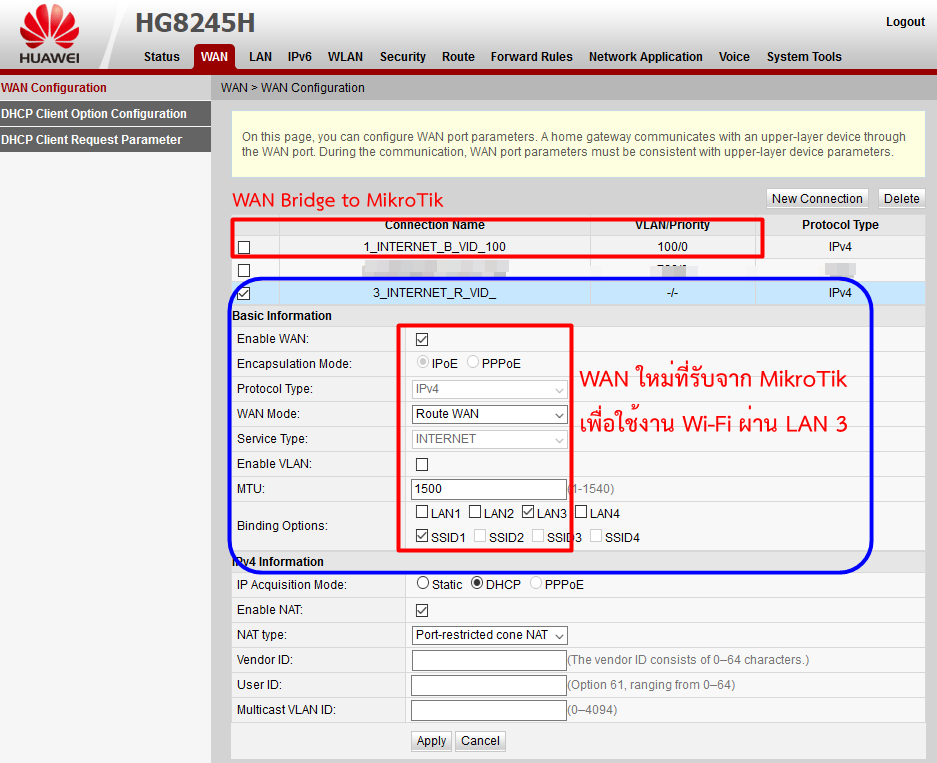Viewport: 937px width, 763px height.
Task: Tick checkbox for the blurred second connection
Action: click(x=244, y=271)
